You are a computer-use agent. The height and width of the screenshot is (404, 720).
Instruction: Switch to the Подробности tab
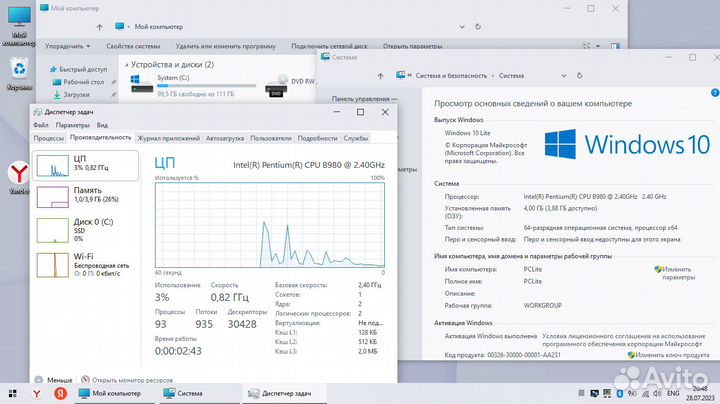pos(317,138)
